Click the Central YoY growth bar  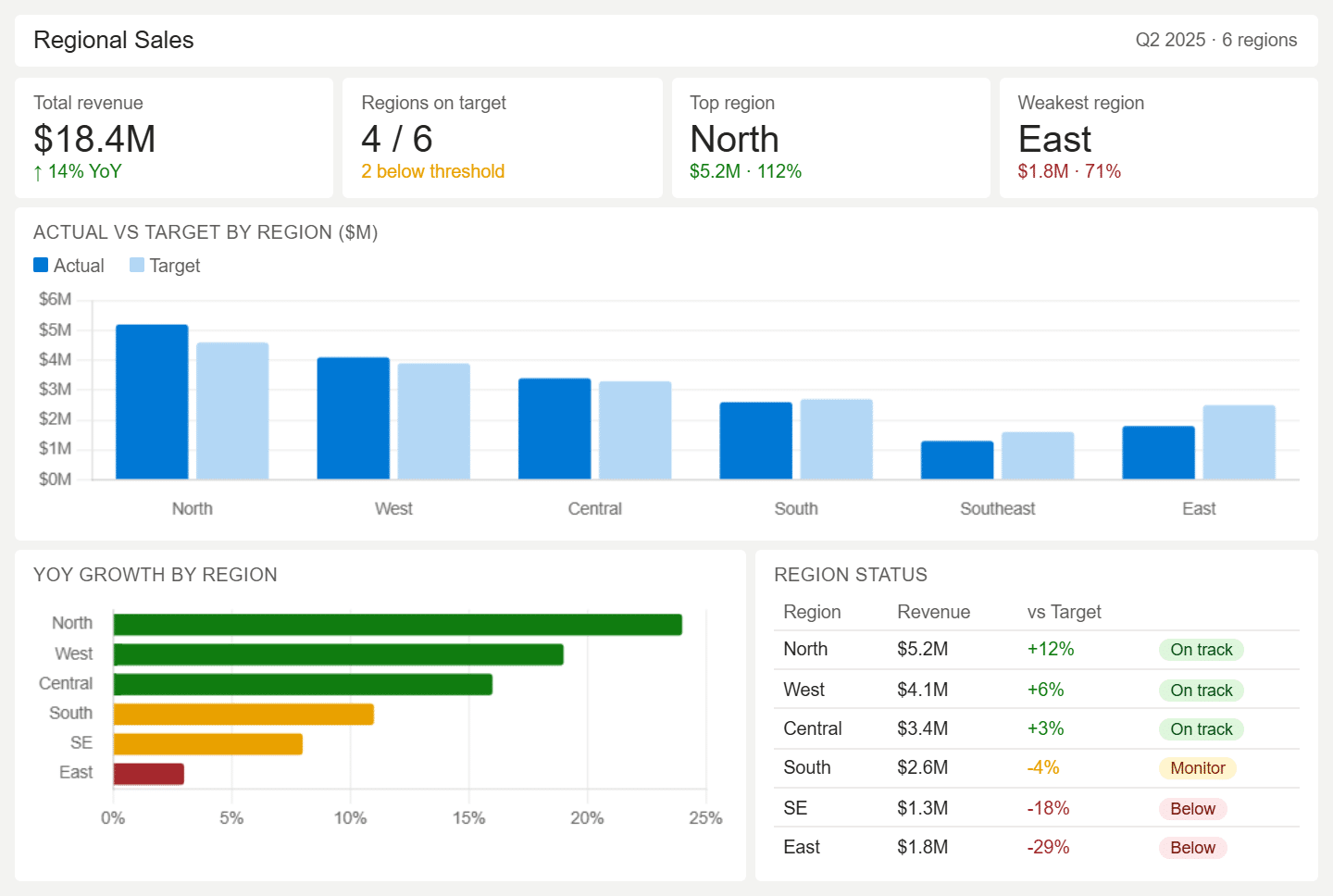pyautogui.click(x=303, y=684)
